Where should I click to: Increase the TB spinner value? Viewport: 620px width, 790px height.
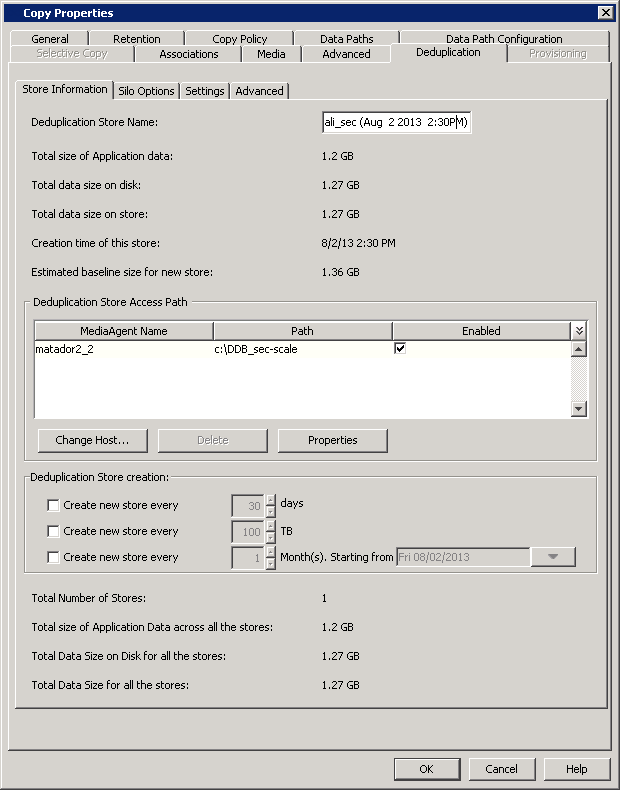click(x=270, y=526)
